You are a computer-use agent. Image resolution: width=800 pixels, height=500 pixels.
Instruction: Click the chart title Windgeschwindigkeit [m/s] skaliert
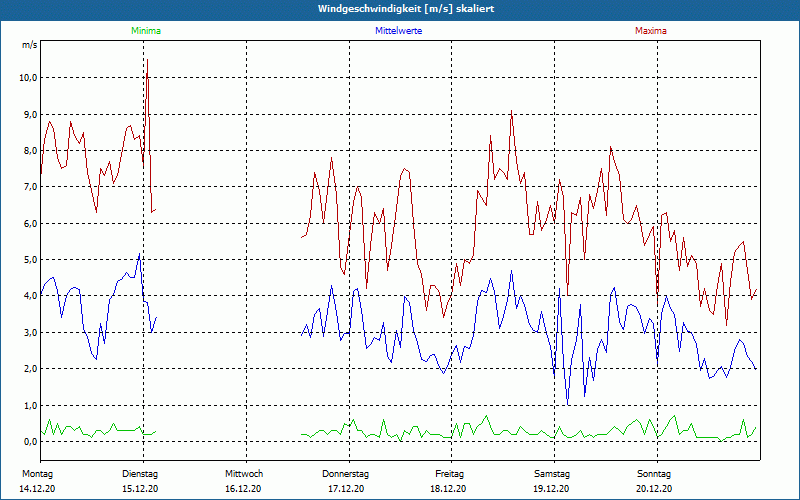click(406, 9)
